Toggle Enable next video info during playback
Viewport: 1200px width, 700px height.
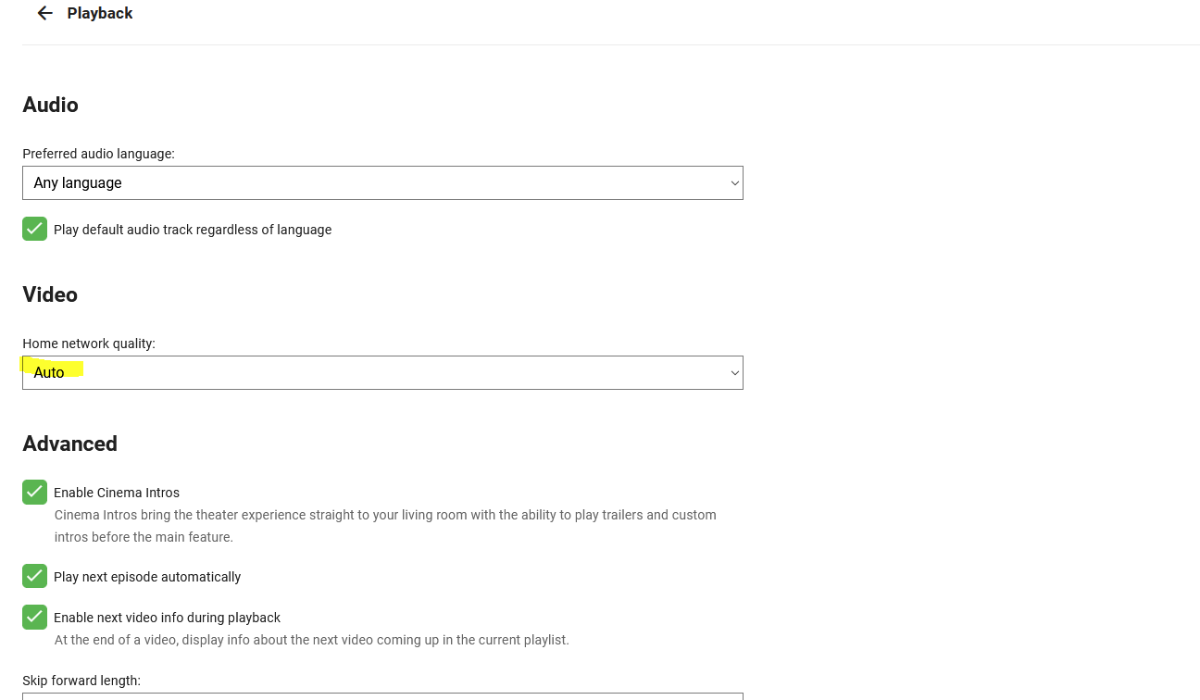click(35, 617)
